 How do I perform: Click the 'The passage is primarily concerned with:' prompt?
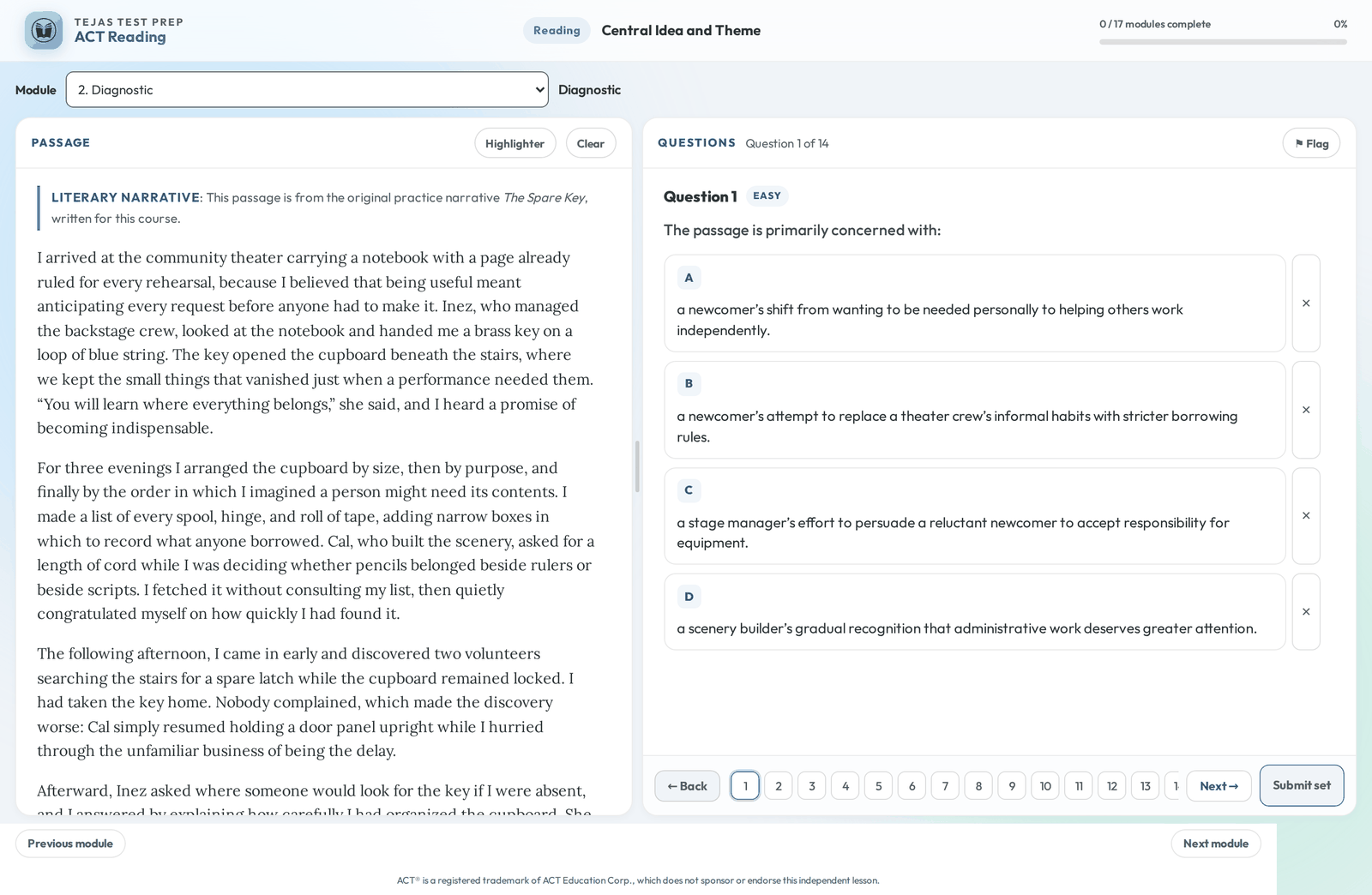tap(802, 230)
